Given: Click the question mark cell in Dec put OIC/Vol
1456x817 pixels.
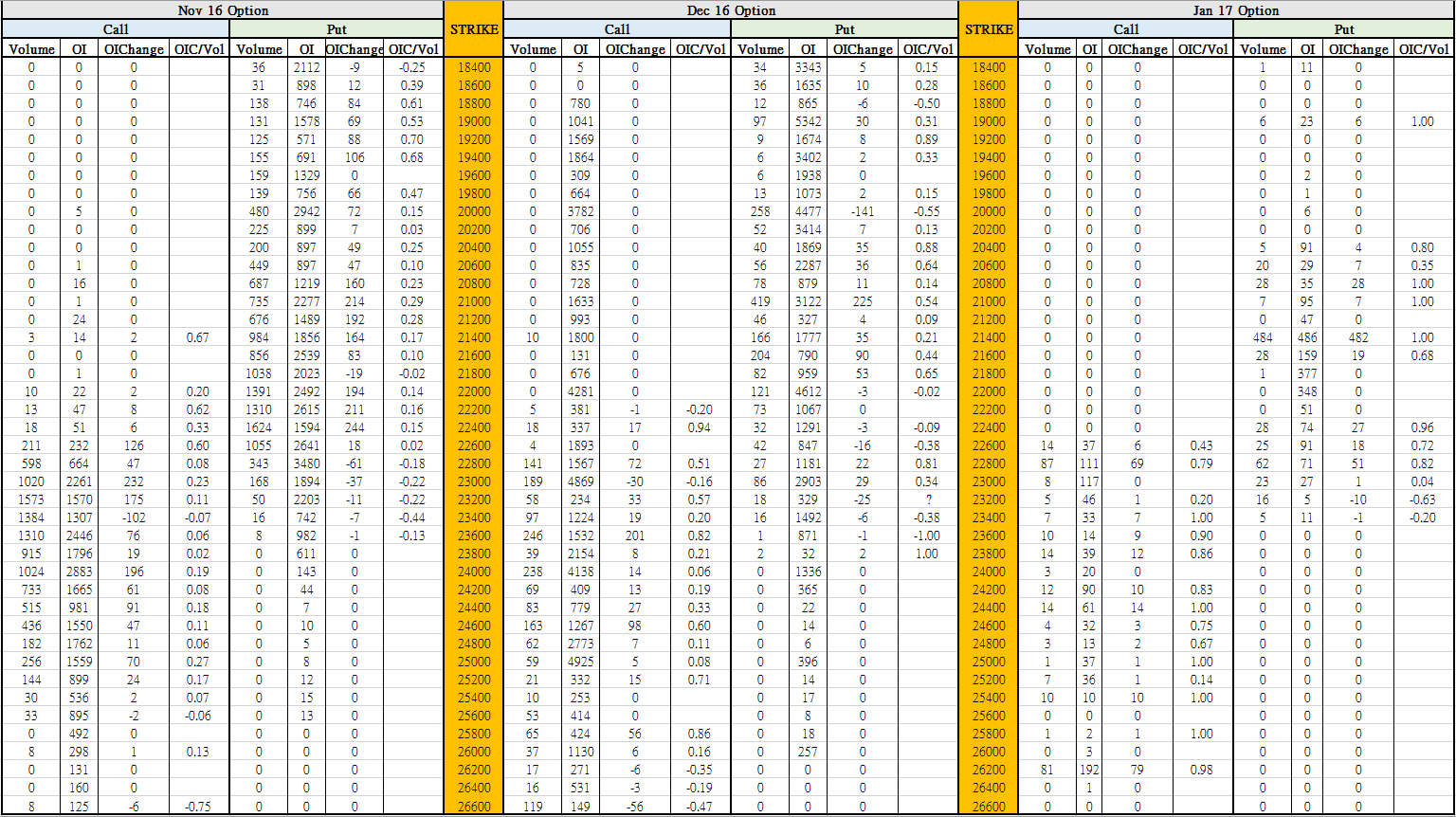Looking at the screenshot, I should click(x=928, y=499).
